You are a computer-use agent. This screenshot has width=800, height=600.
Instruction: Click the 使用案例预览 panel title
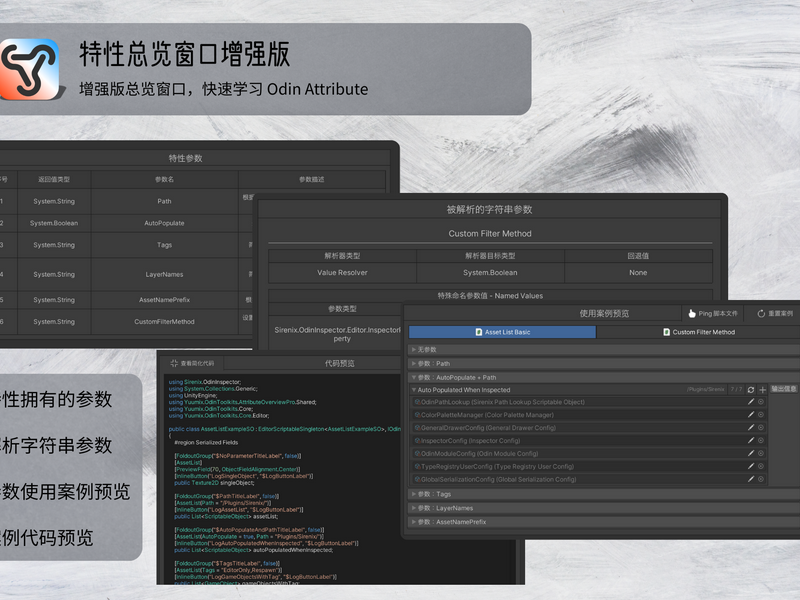tap(604, 313)
